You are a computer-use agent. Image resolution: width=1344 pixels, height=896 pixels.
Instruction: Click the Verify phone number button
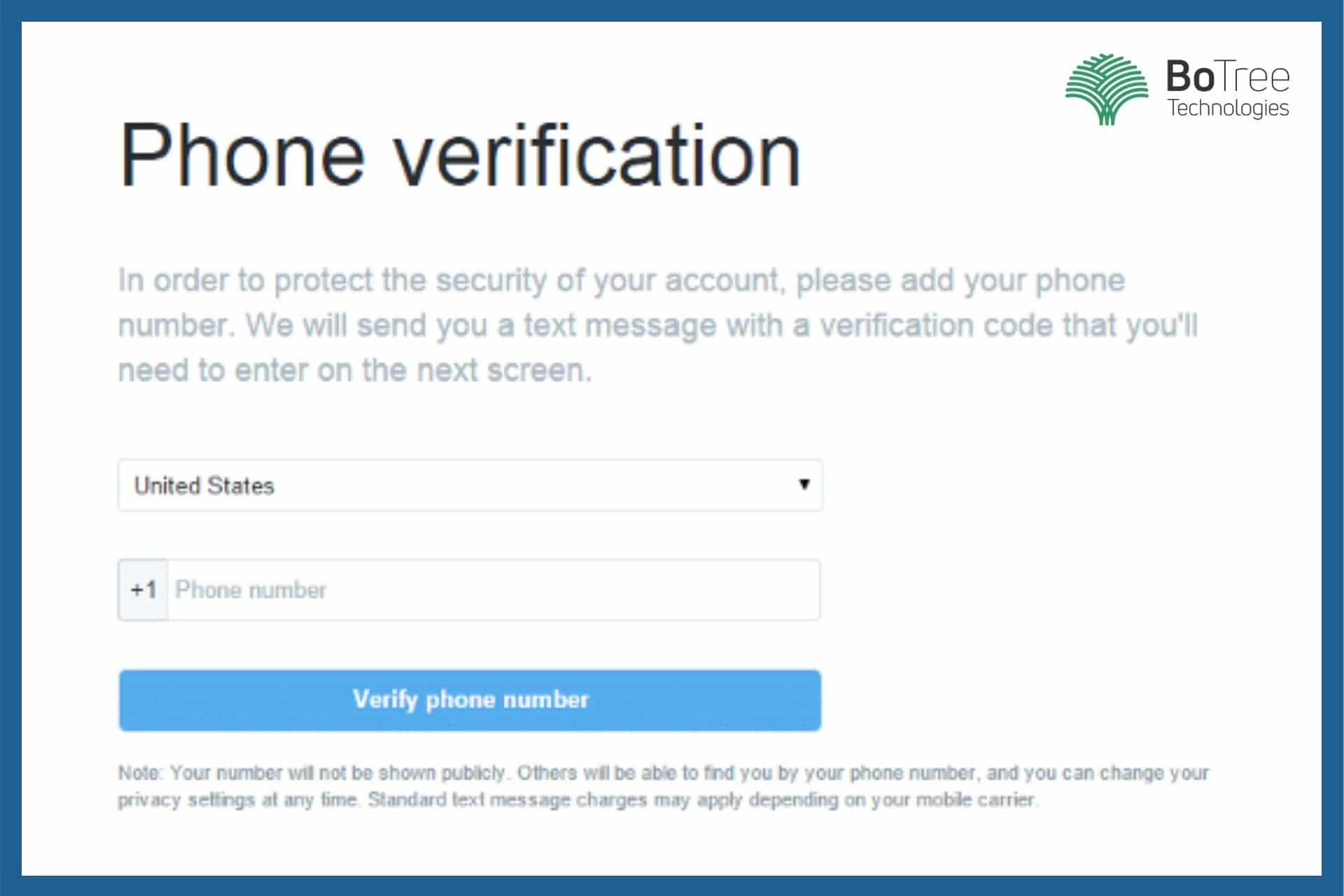[x=470, y=700]
